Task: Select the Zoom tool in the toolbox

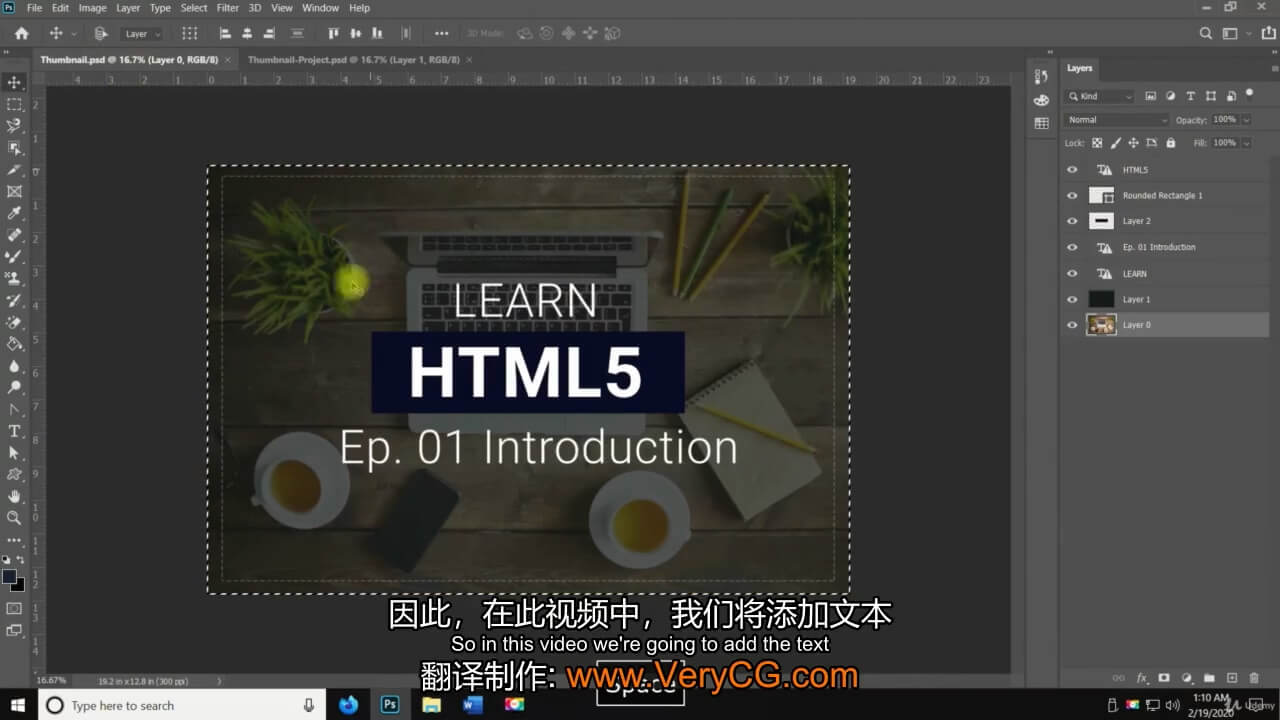Action: pos(14,518)
